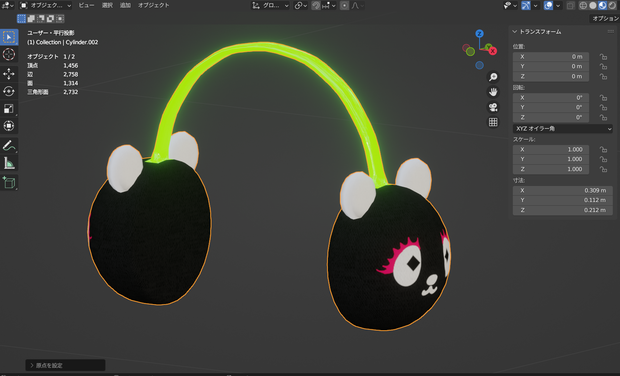Screen dimensions: 620x376
Task: Open the 選択 menu
Action: click(x=107, y=5)
